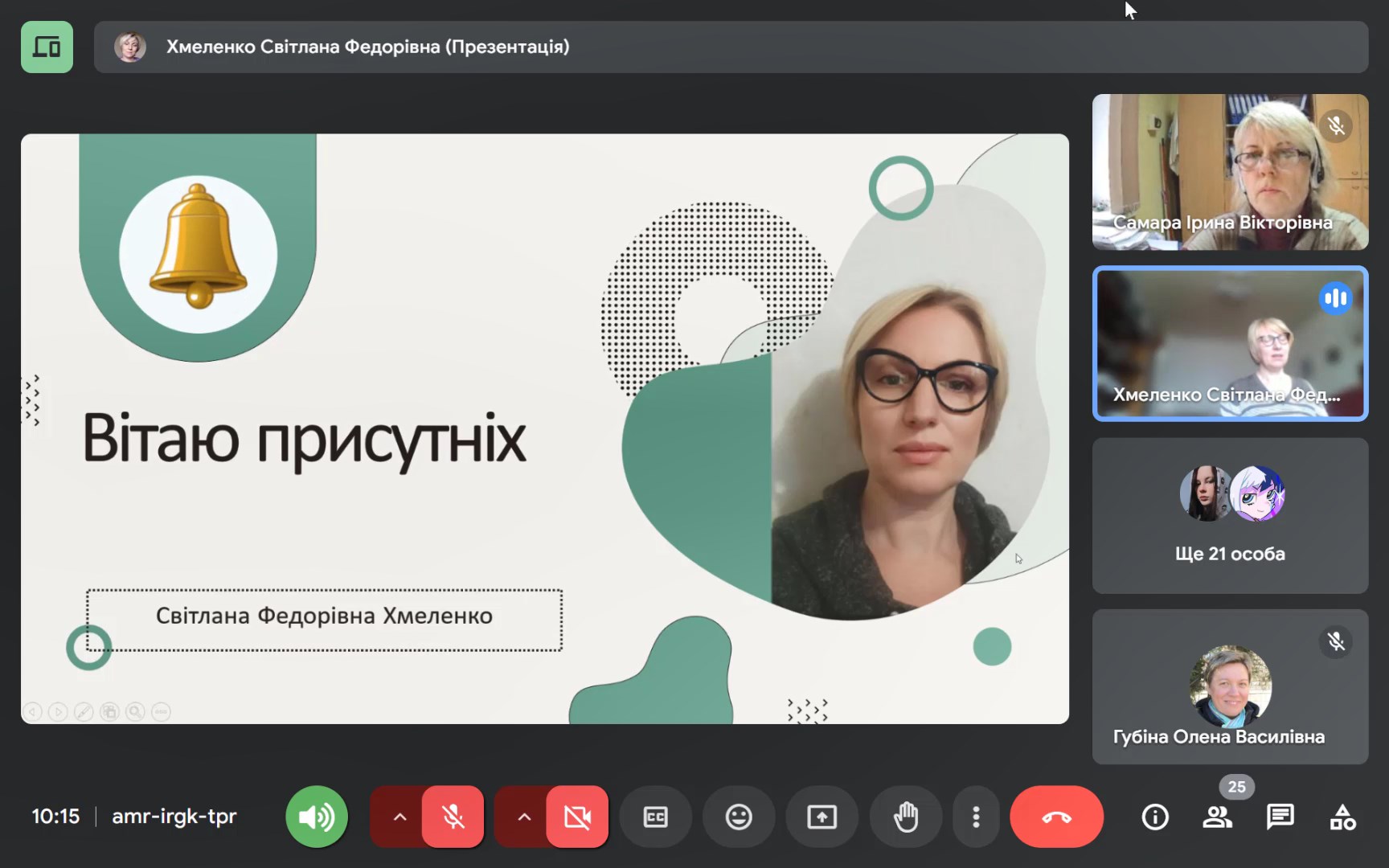1389x868 pixels.
Task: Raise your hand
Action: (x=906, y=817)
